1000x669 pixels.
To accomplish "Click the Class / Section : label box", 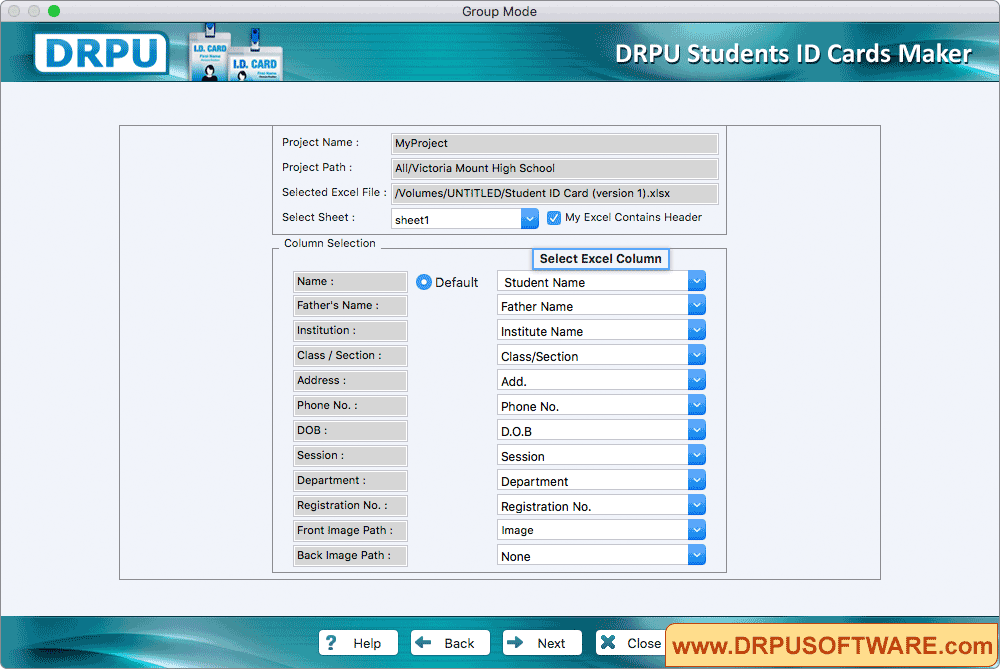I will (x=350, y=355).
